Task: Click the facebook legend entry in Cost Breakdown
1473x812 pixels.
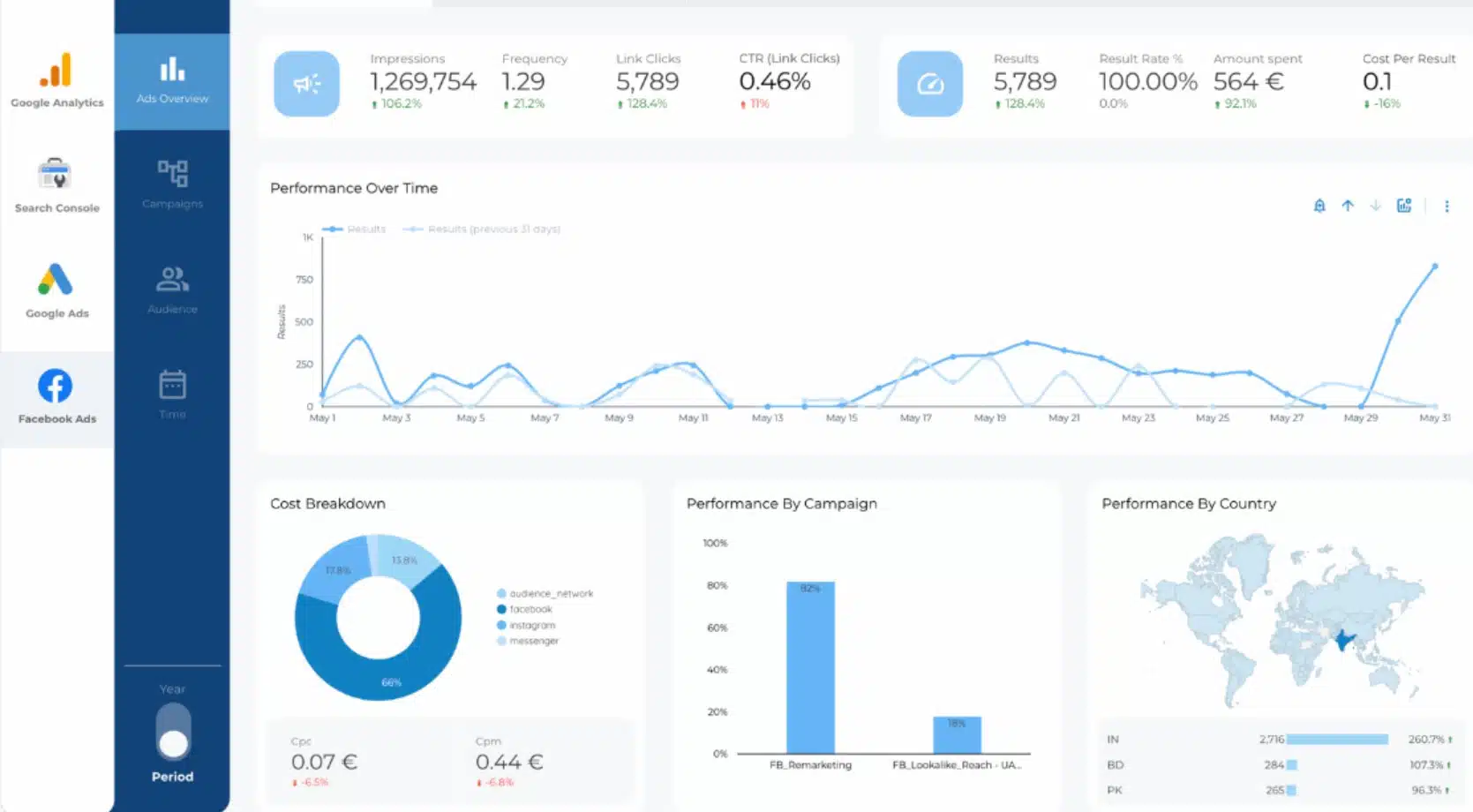Action: point(531,608)
